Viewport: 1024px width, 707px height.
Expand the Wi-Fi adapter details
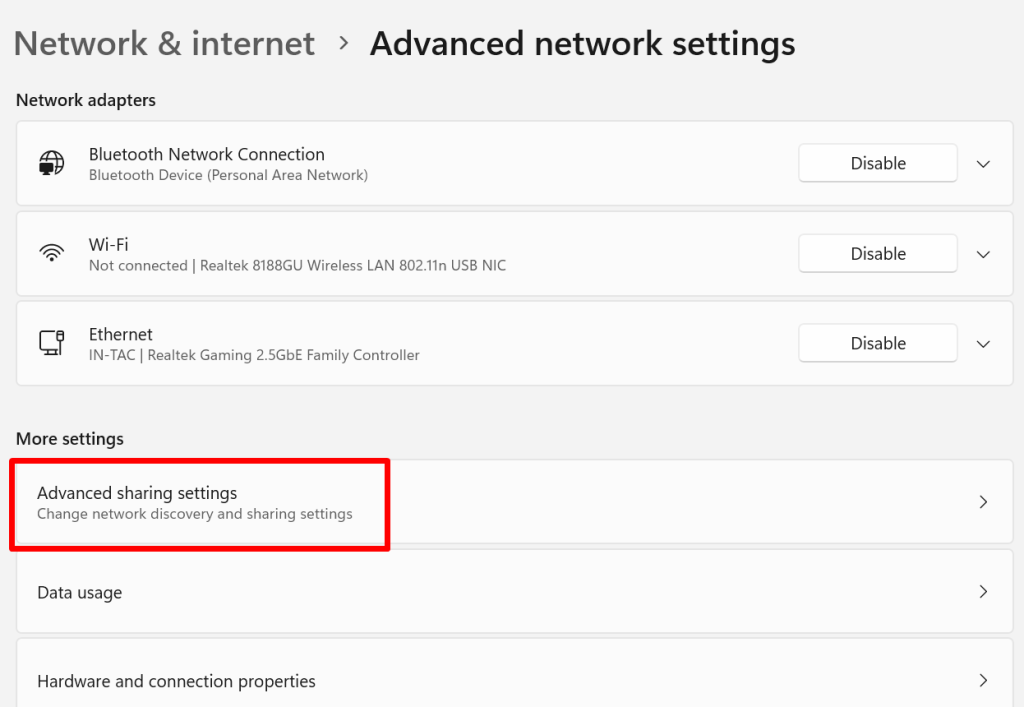coord(984,254)
